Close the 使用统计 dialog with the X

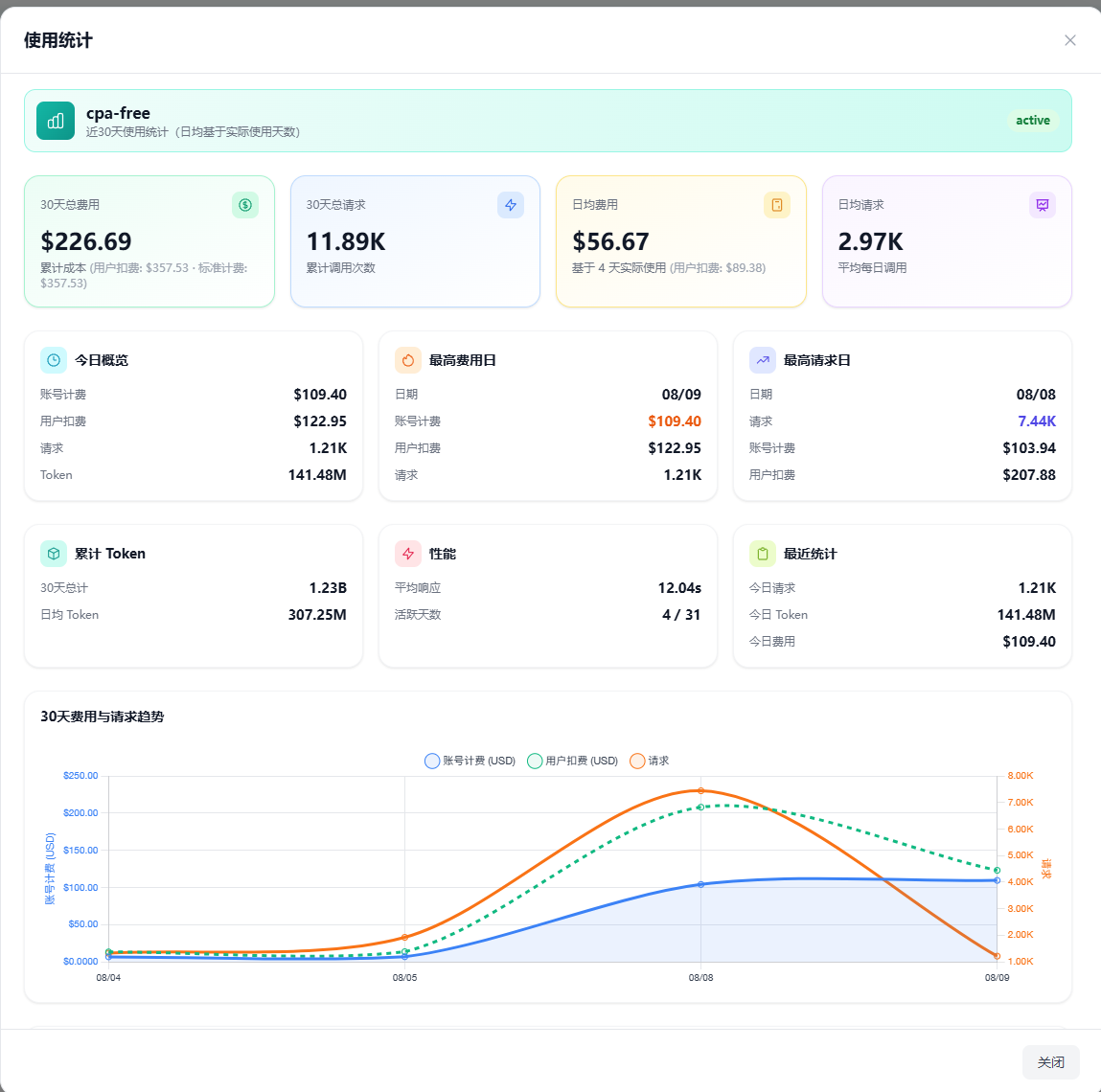[1069, 40]
